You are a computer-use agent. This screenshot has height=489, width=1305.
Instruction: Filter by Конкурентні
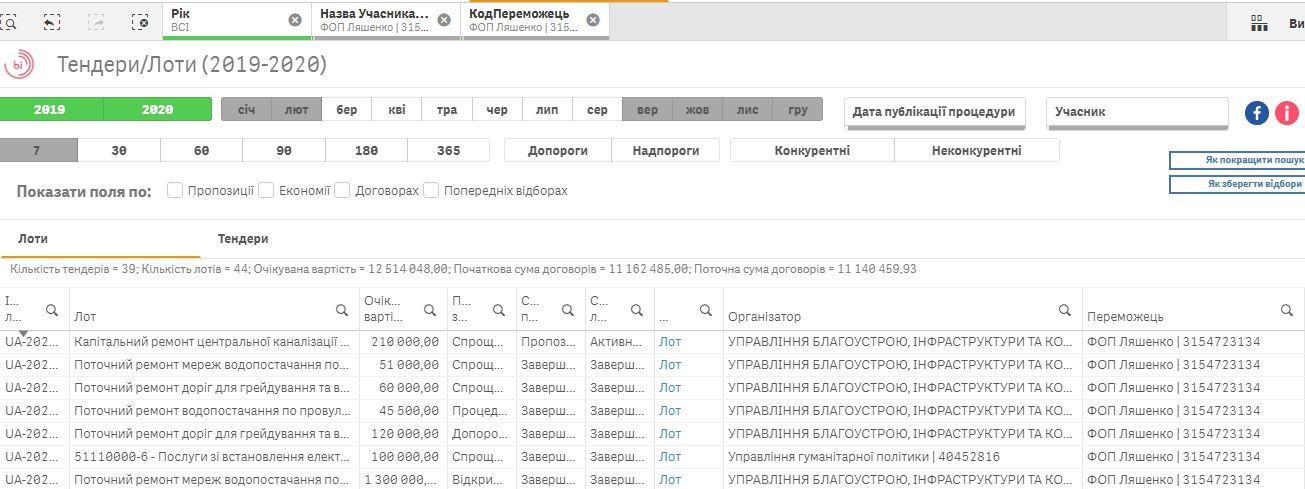tap(812, 151)
